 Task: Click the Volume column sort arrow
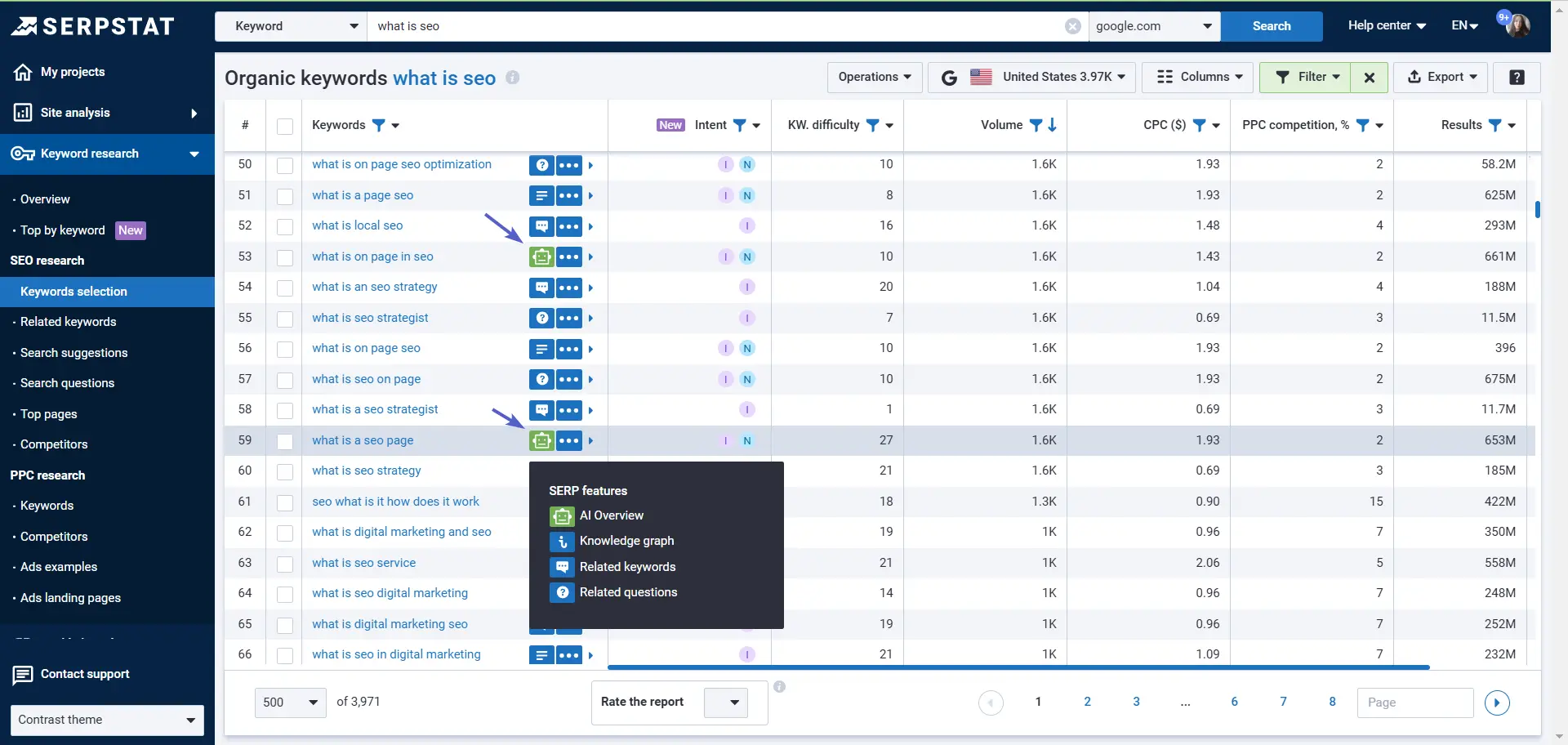[x=1053, y=125]
